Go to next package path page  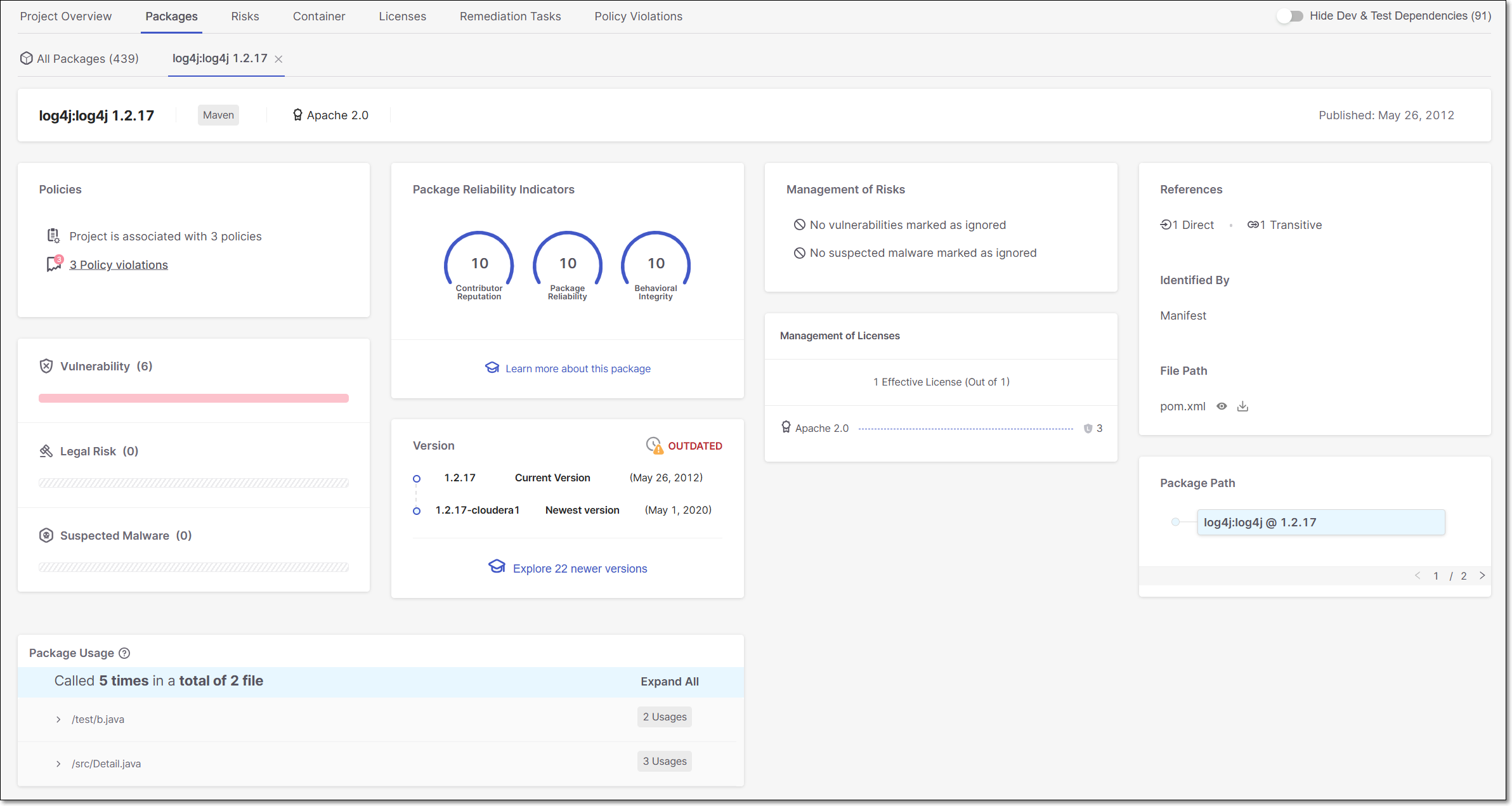pyautogui.click(x=1482, y=576)
